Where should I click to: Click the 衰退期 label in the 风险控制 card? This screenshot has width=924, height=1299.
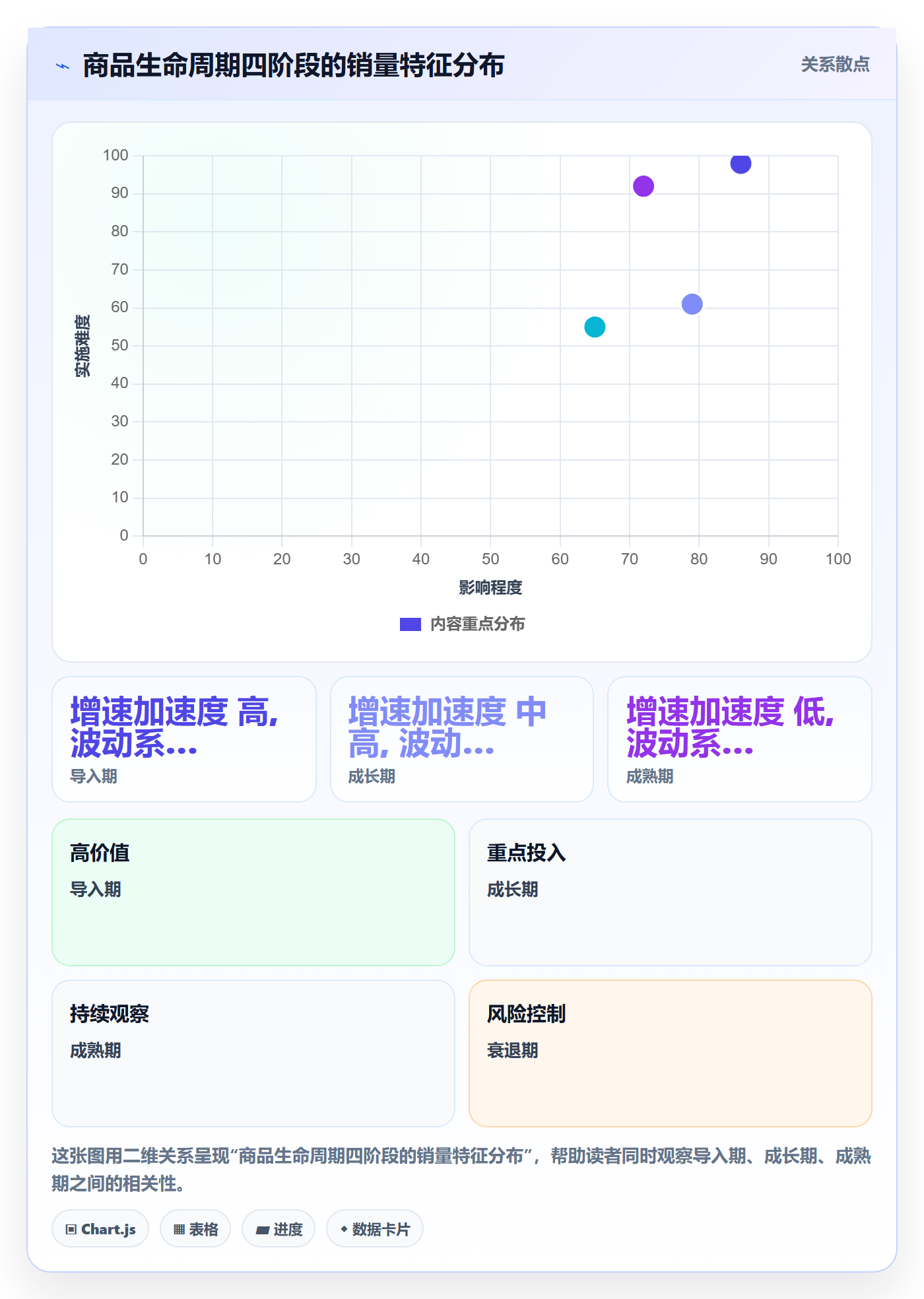coord(513,1050)
